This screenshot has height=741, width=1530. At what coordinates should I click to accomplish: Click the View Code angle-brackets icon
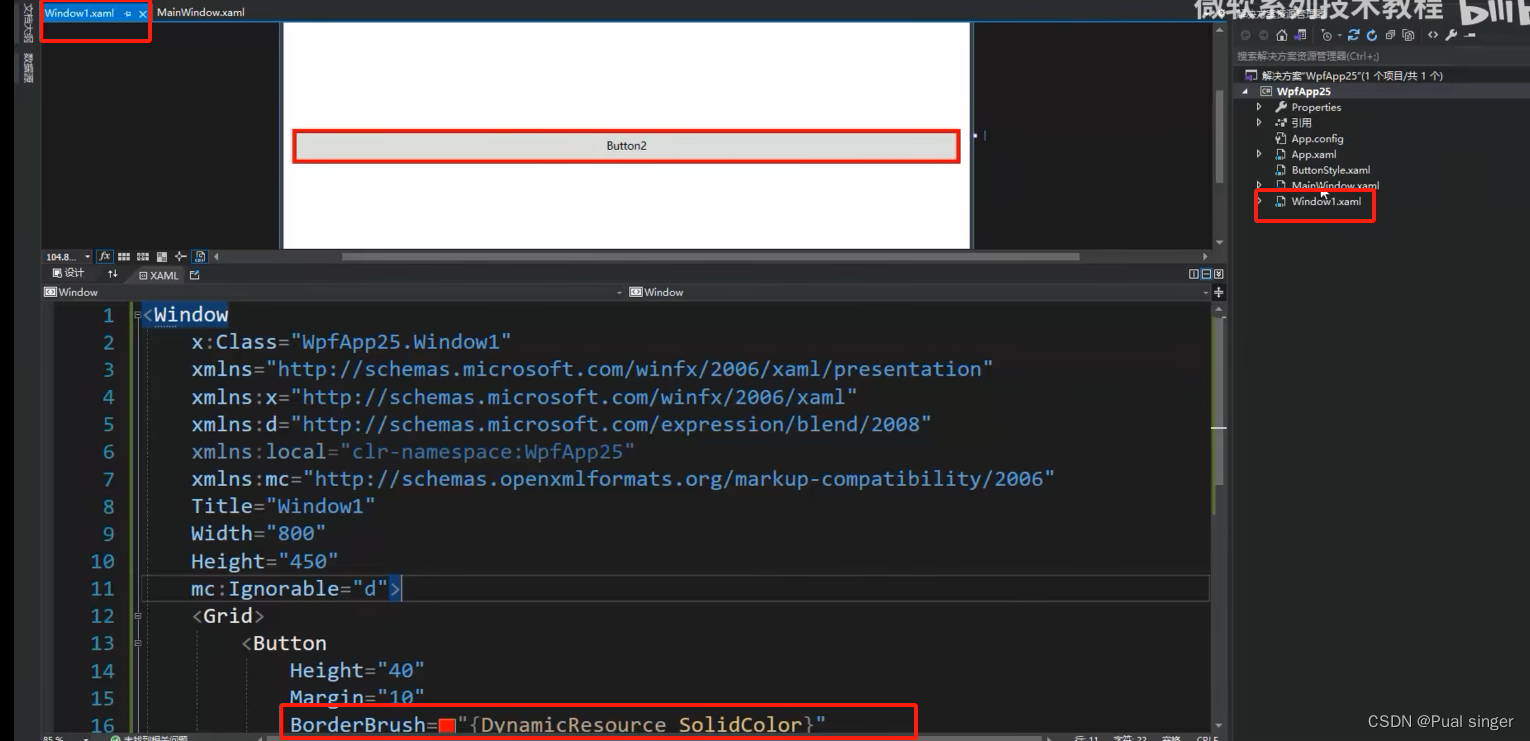[1433, 35]
